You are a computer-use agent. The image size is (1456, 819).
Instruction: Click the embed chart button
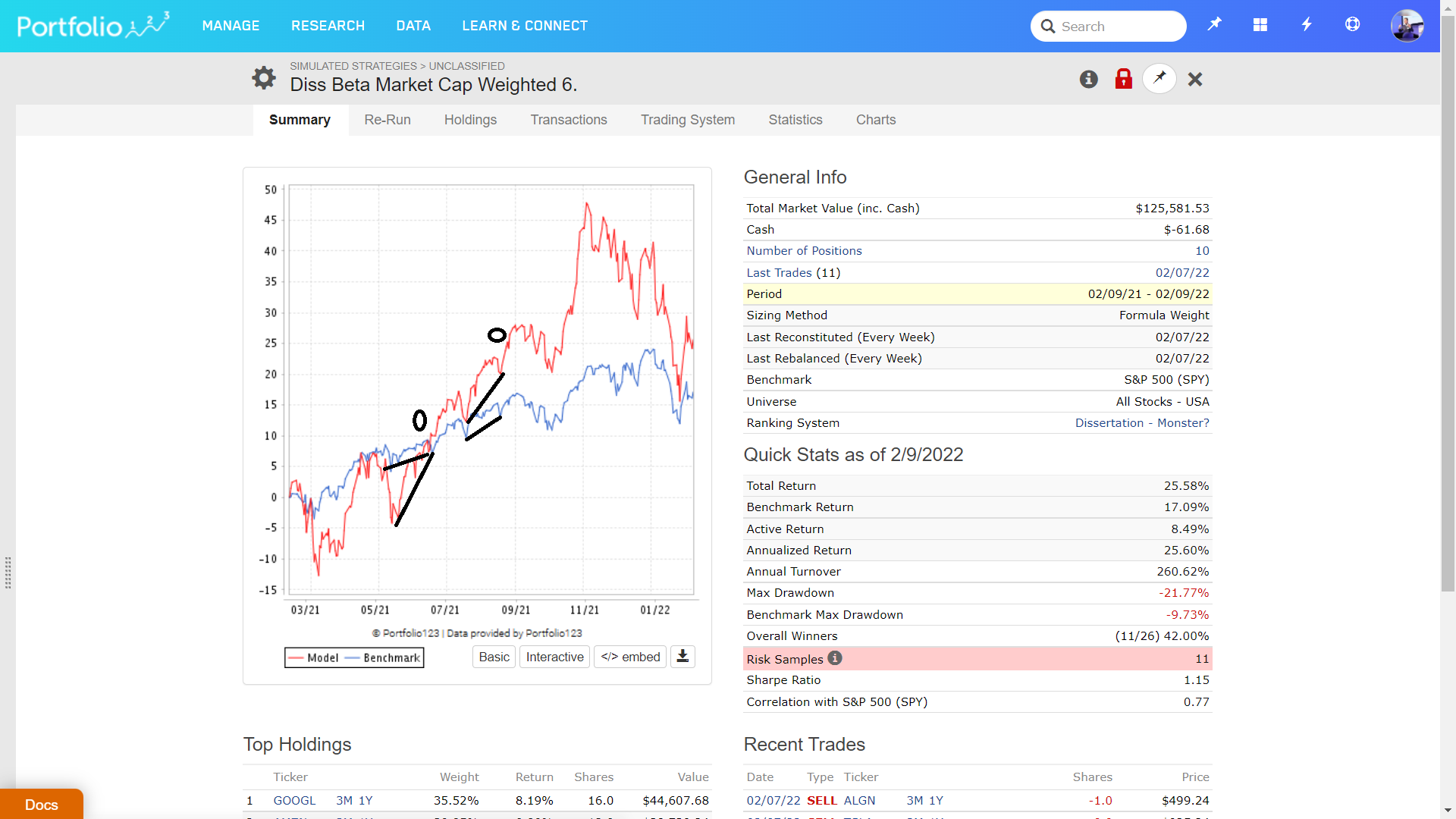[630, 657]
